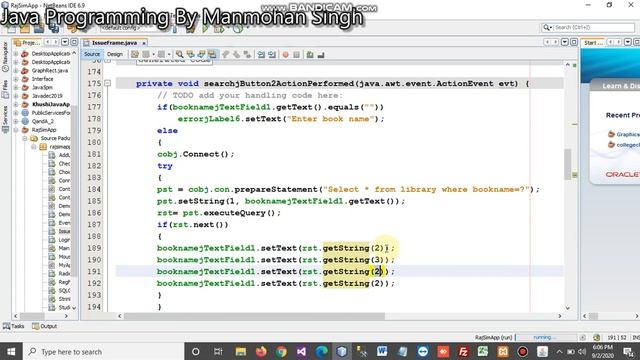Click the ORACLE logo on Start Page
Image resolution: width=640 pixels, height=360 pixels.
coord(622,174)
